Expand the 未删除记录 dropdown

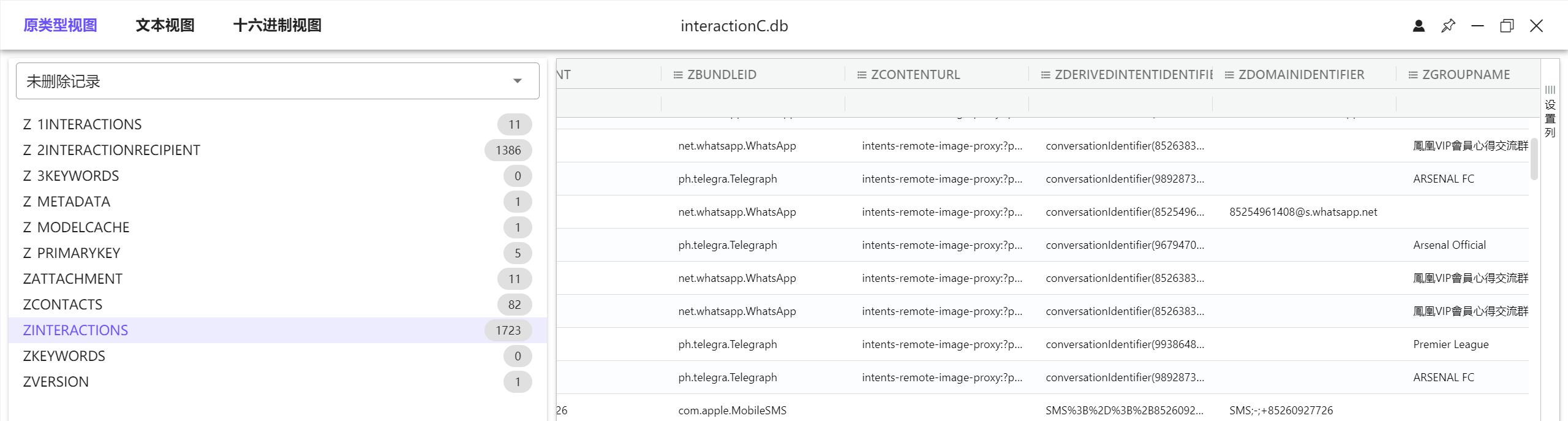(517, 81)
